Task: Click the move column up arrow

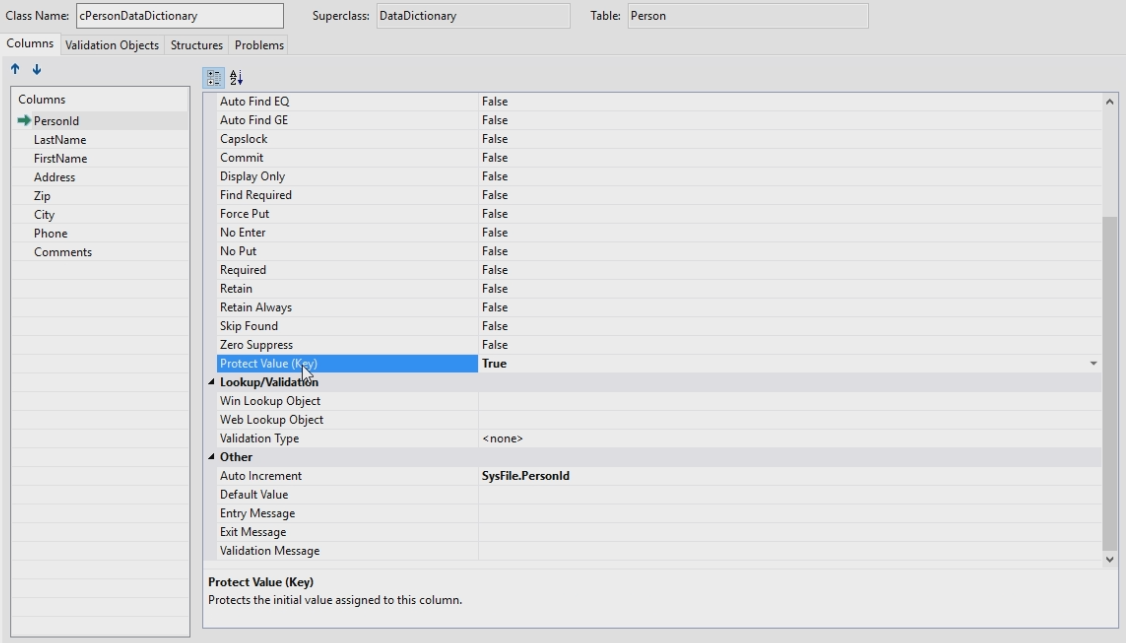Action: click(15, 70)
